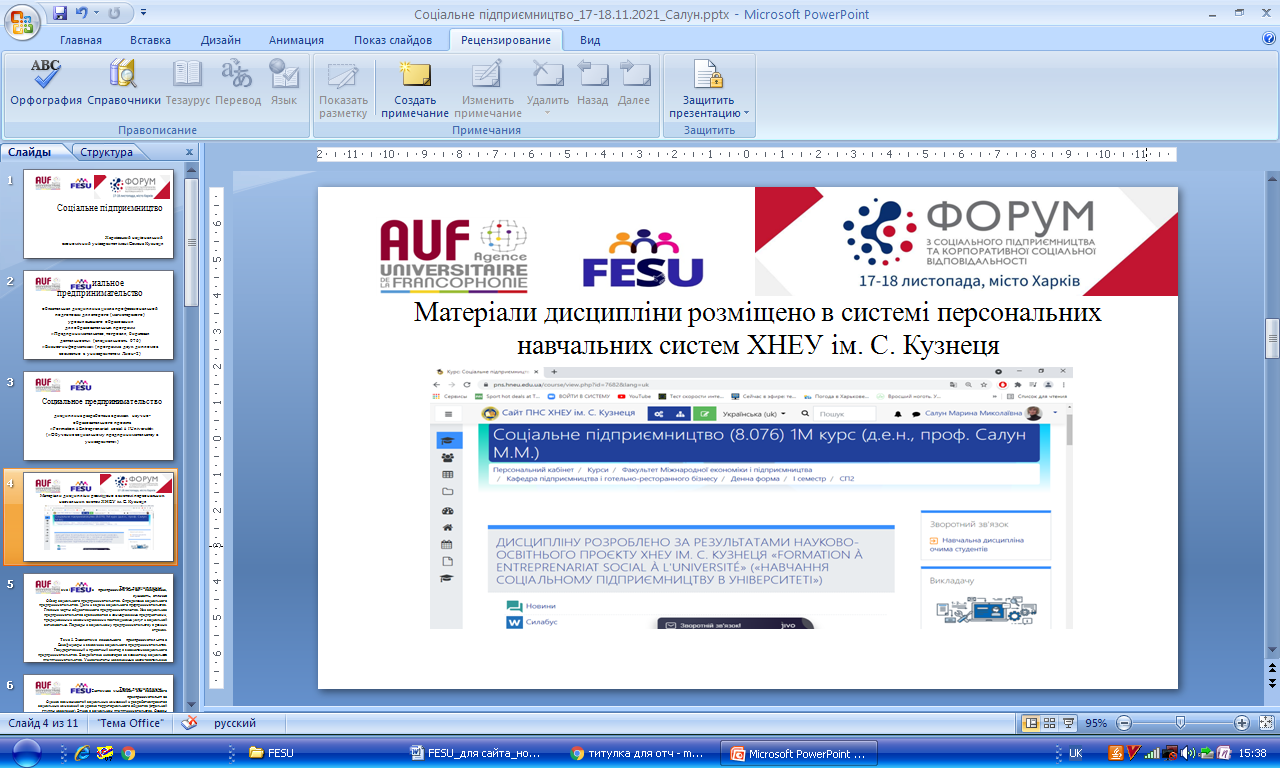The width and height of the screenshot is (1280, 768).
Task: Start Slide Show from status bar
Action: point(1068,723)
